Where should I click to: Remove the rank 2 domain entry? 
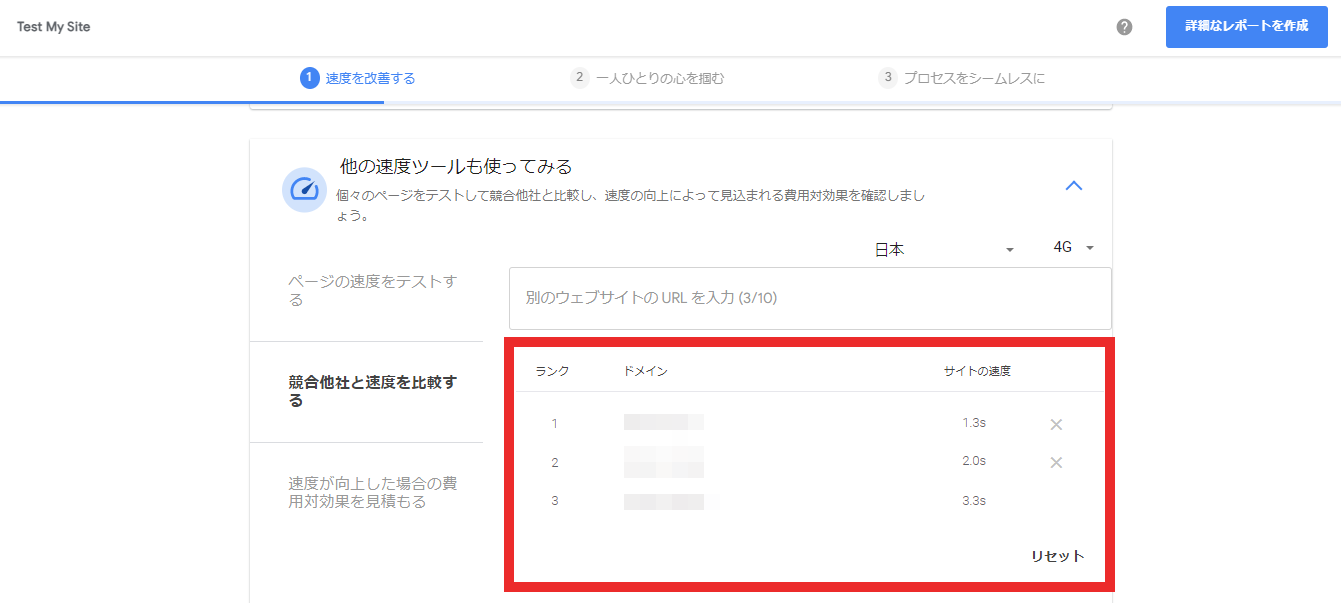coord(1056,462)
